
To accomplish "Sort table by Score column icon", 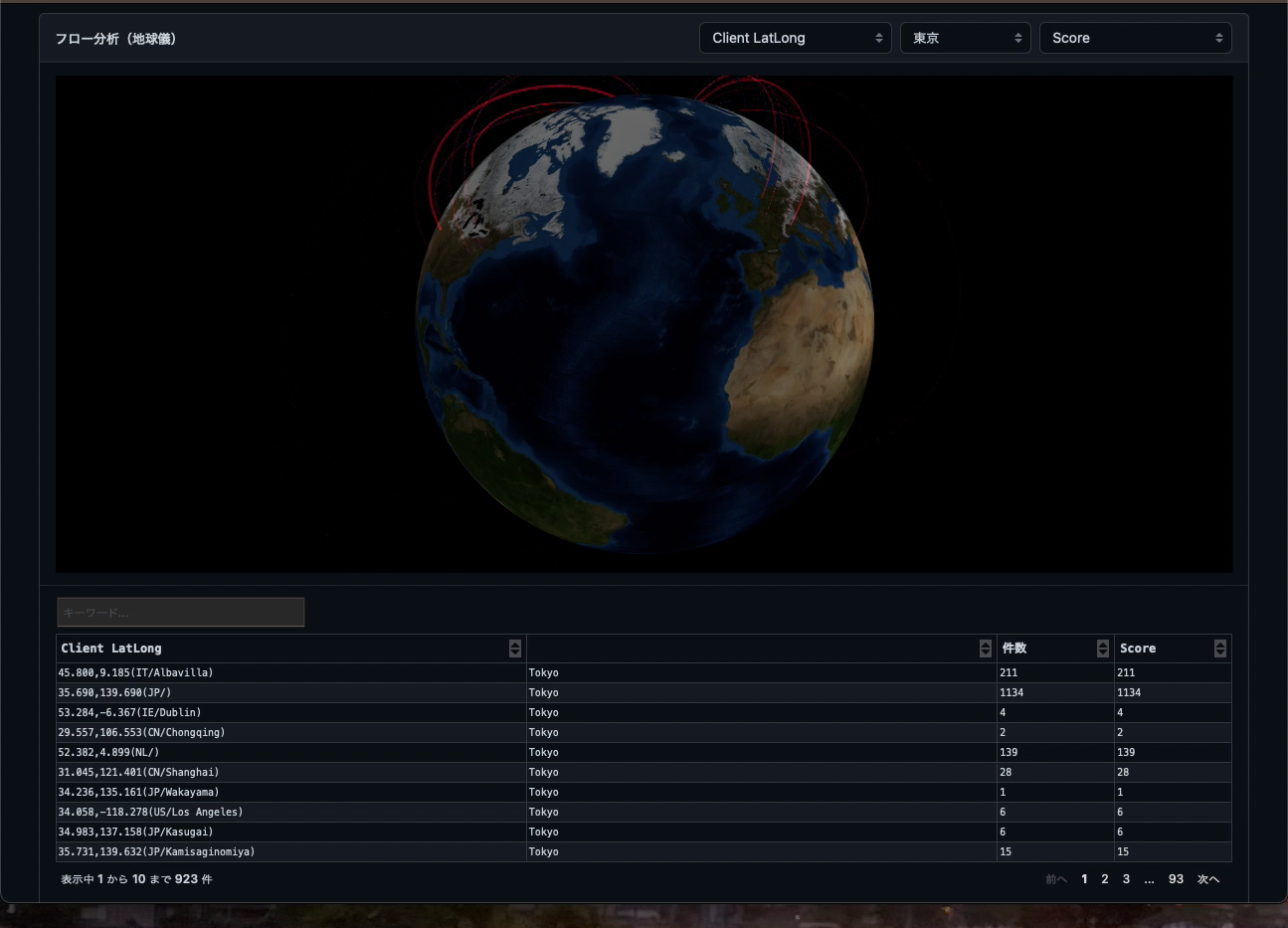I will point(1219,649).
